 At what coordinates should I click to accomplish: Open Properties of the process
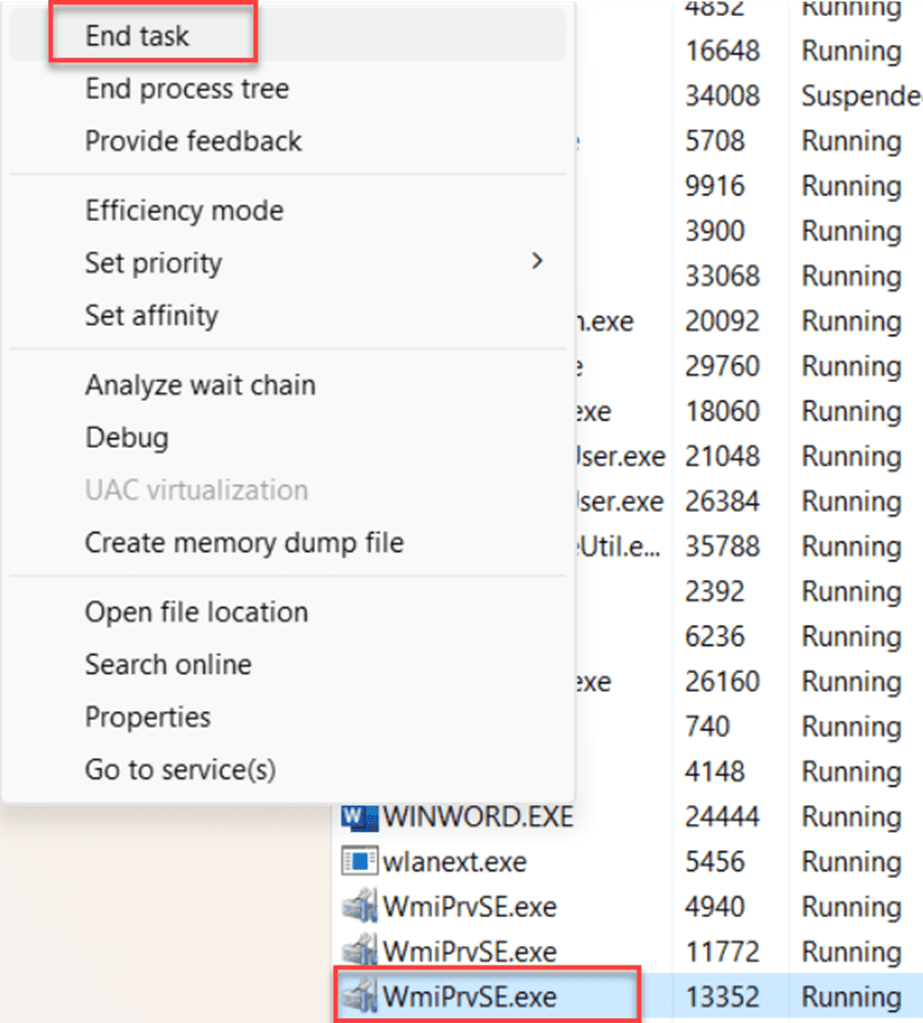[x=147, y=716]
